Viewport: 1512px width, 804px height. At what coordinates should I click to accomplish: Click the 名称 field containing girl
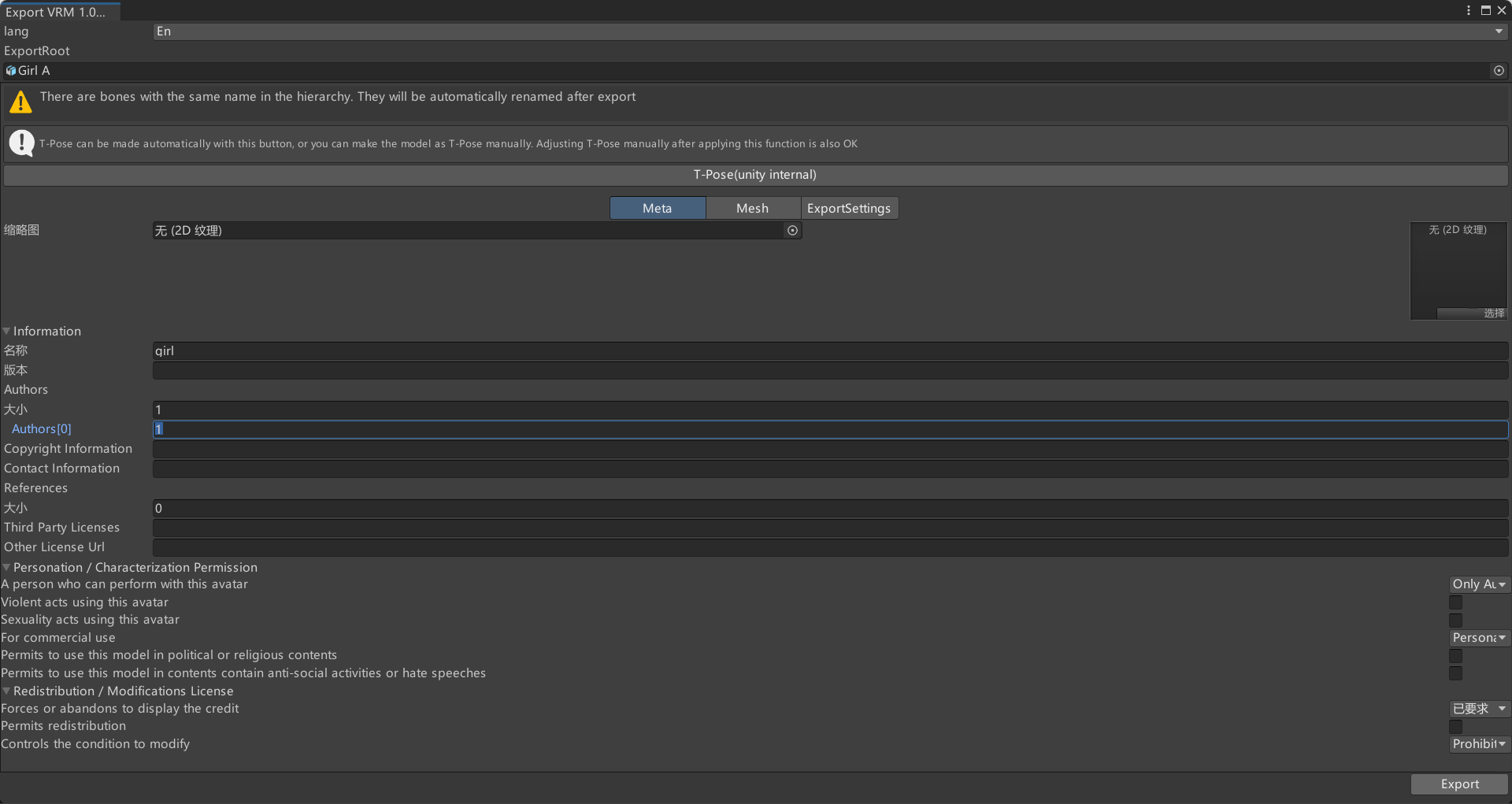tap(830, 351)
